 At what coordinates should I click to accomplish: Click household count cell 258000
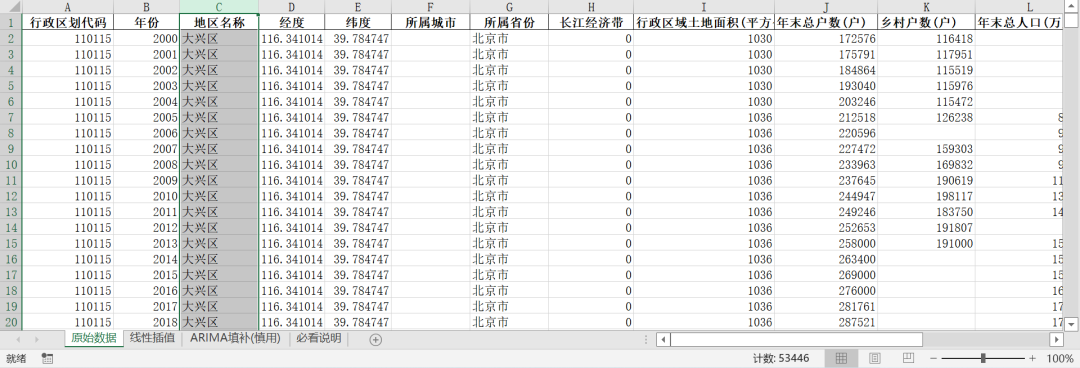point(826,243)
